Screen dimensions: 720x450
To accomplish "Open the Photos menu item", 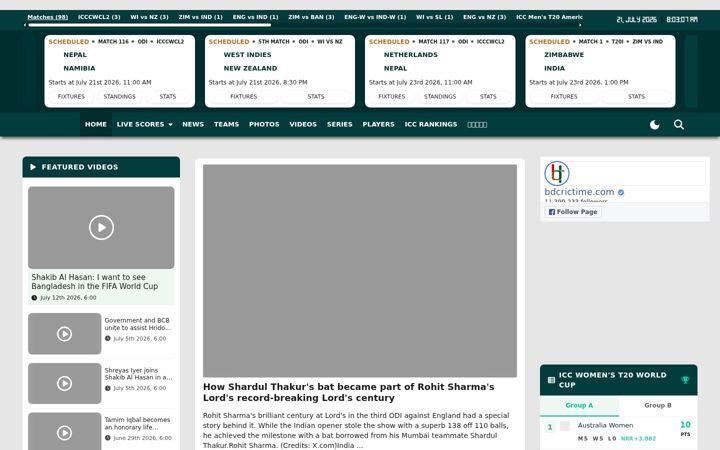I will [x=264, y=124].
